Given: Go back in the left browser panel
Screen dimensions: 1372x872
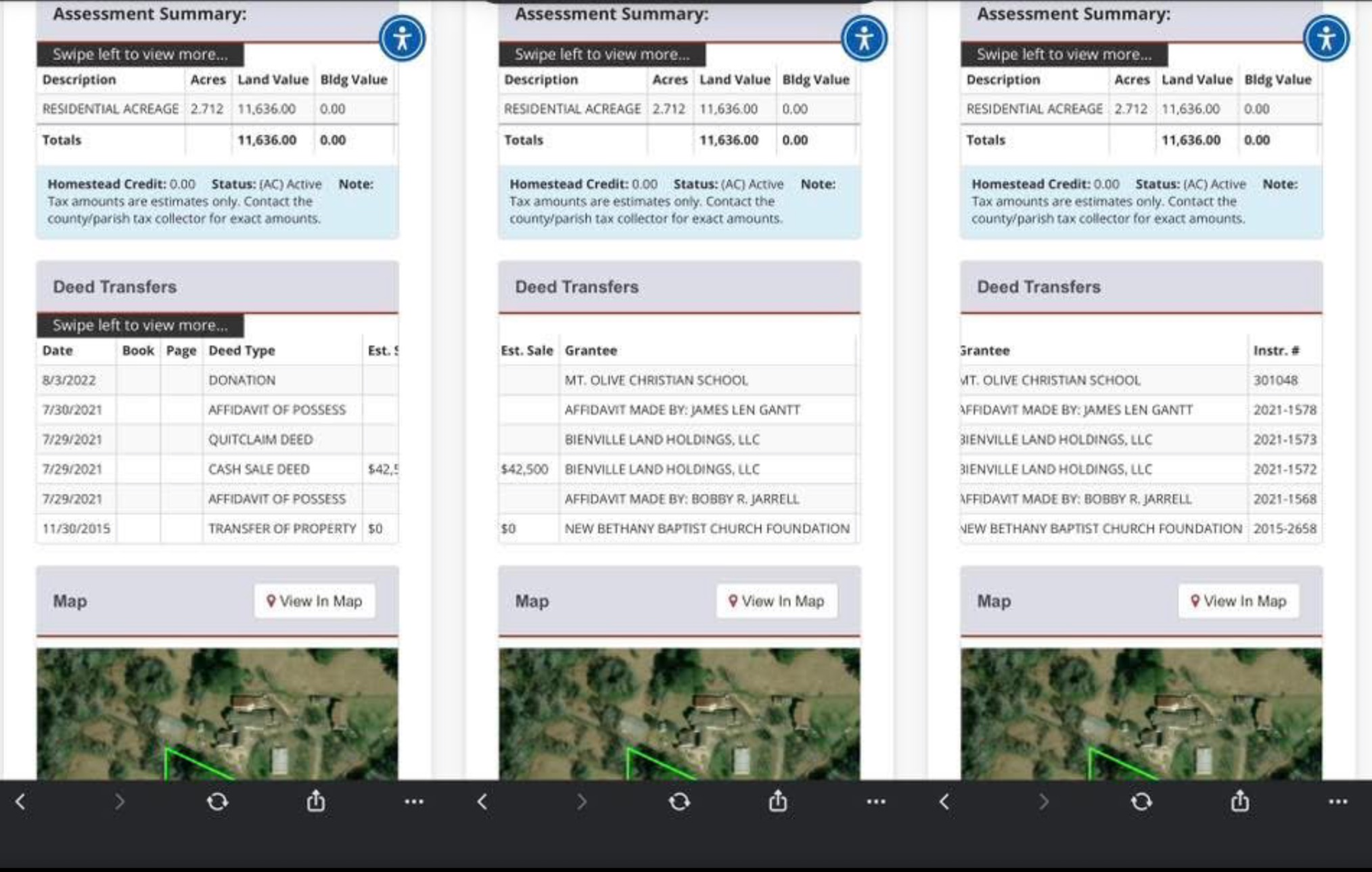Looking at the screenshot, I should tap(20, 802).
